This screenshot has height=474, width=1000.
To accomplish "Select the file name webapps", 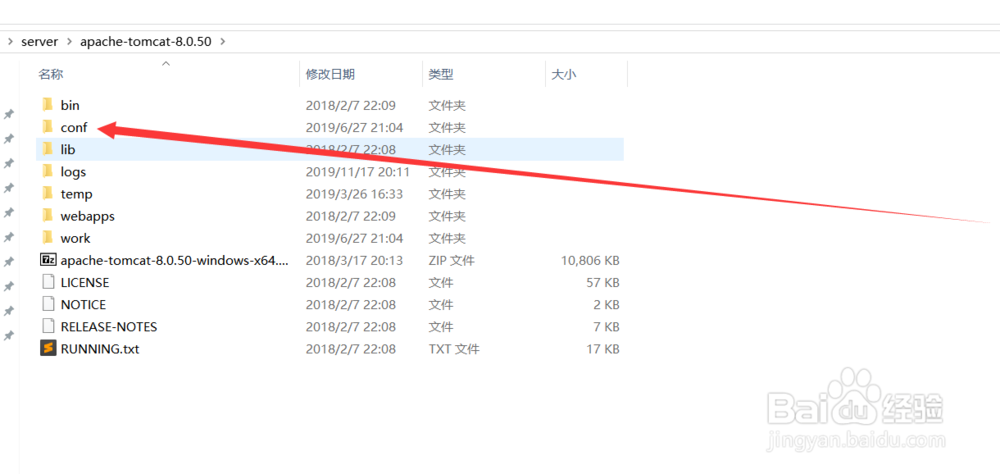I will tap(88, 216).
